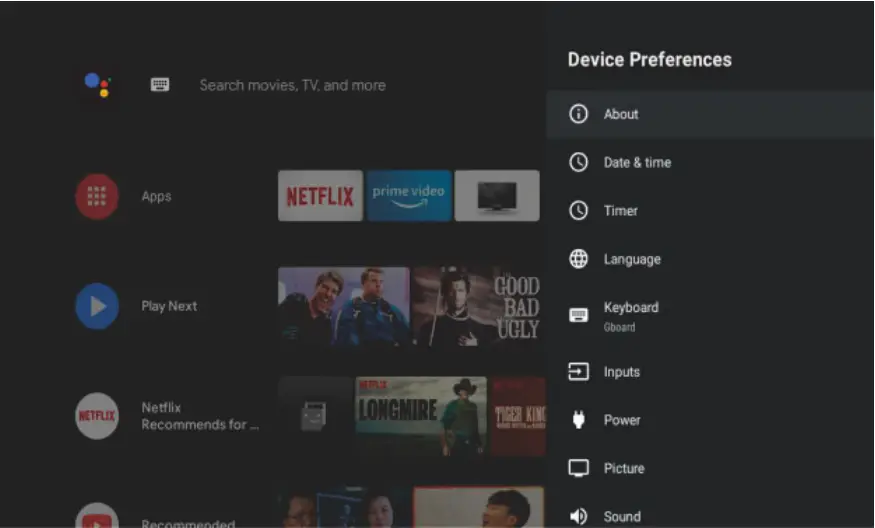The height and width of the screenshot is (528, 875).
Task: Click the Sound speaker icon
Action: [x=578, y=516]
